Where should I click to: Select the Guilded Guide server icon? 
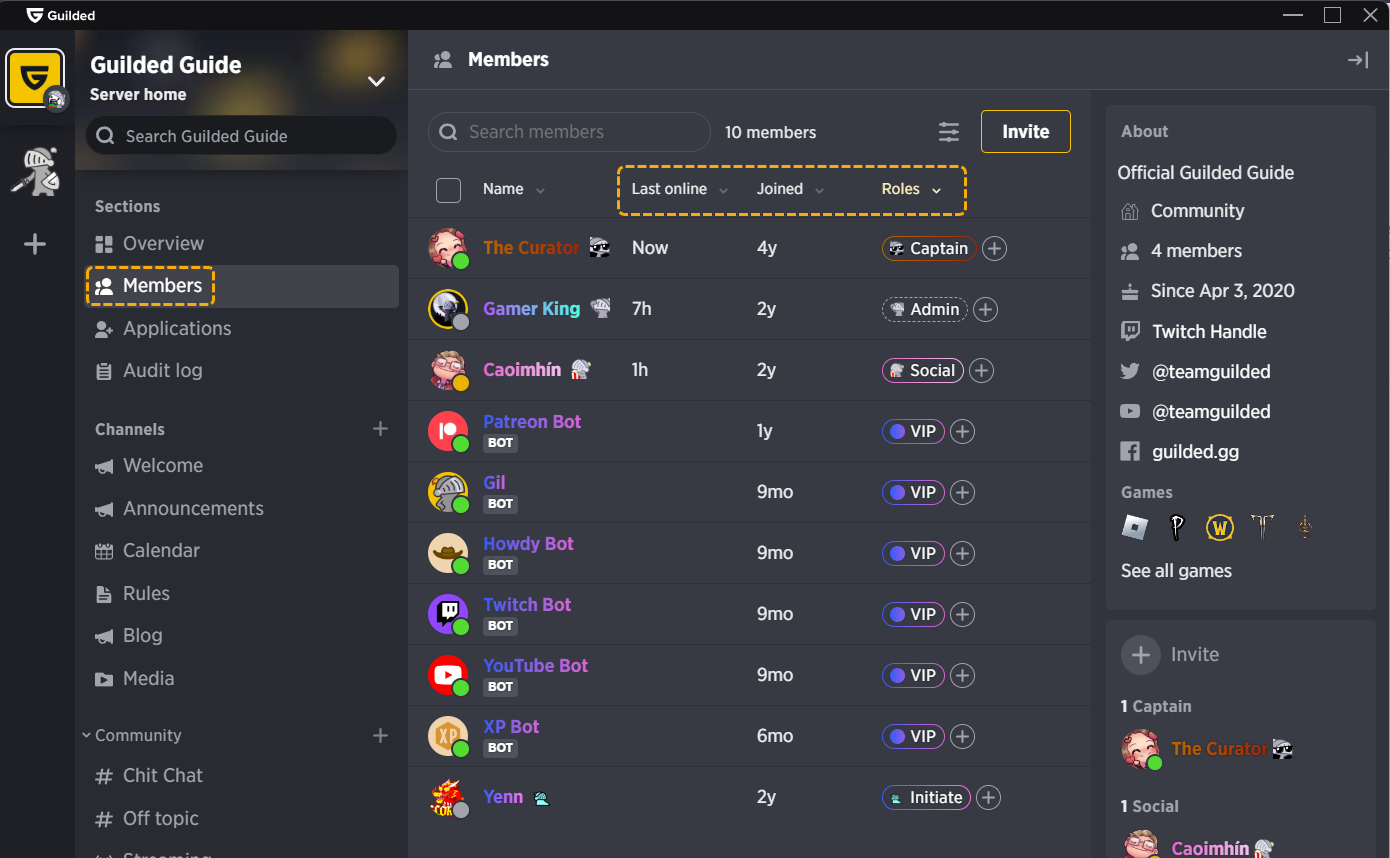click(35, 76)
